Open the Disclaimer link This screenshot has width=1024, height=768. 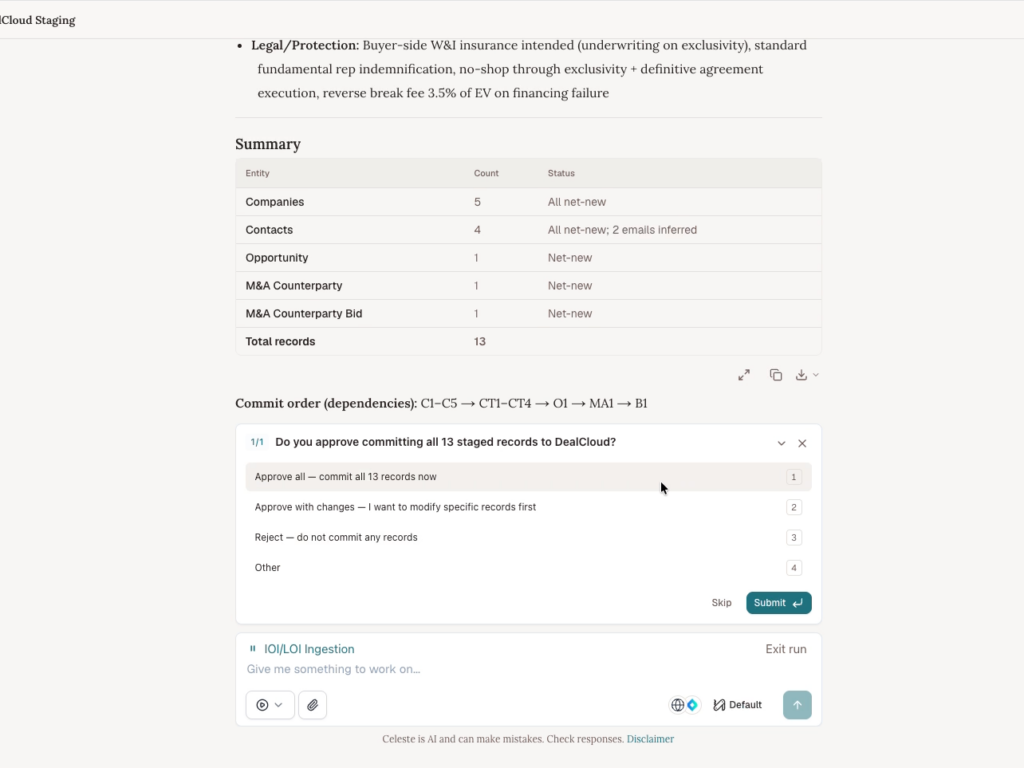(650, 739)
